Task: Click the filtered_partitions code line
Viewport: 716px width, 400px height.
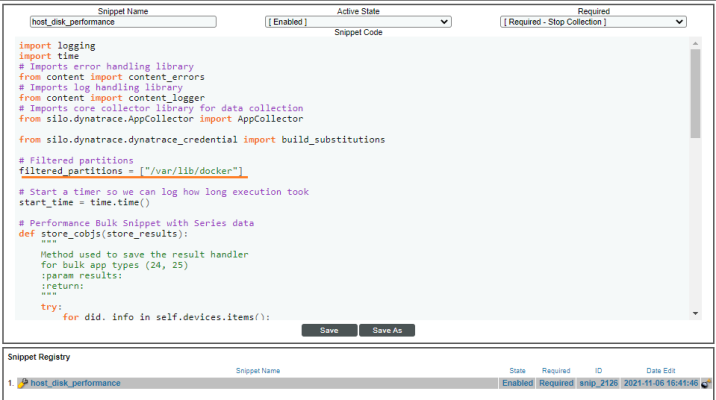Action: pyautogui.click(x=131, y=171)
